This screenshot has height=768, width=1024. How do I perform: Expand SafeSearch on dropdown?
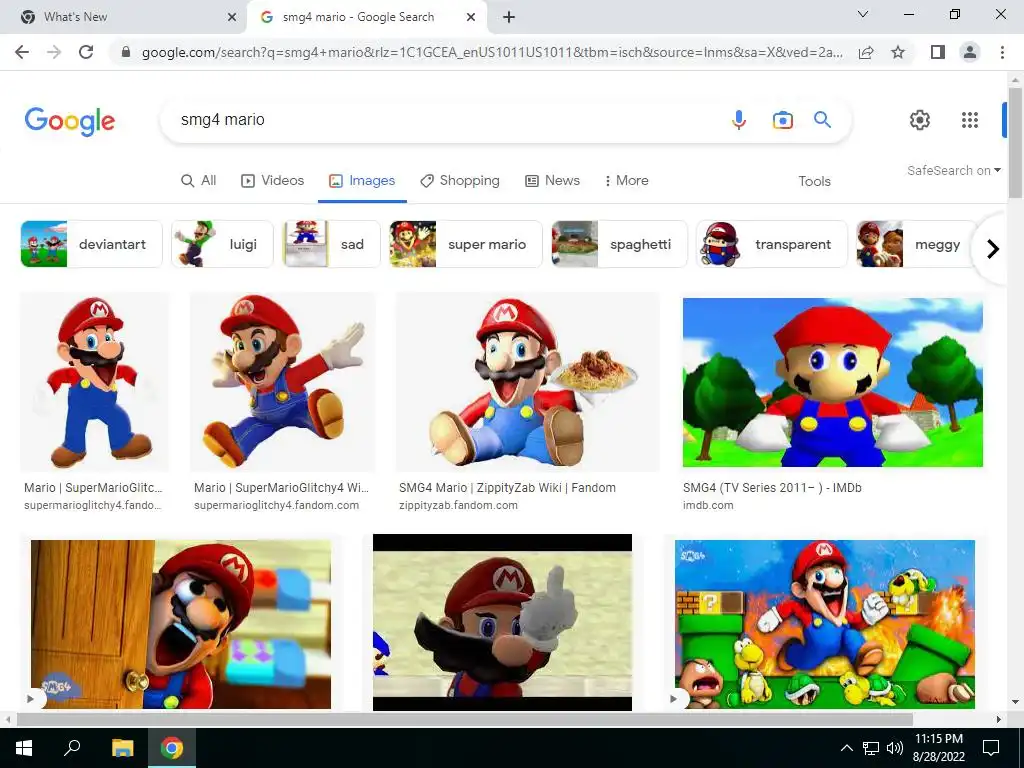(x=953, y=170)
